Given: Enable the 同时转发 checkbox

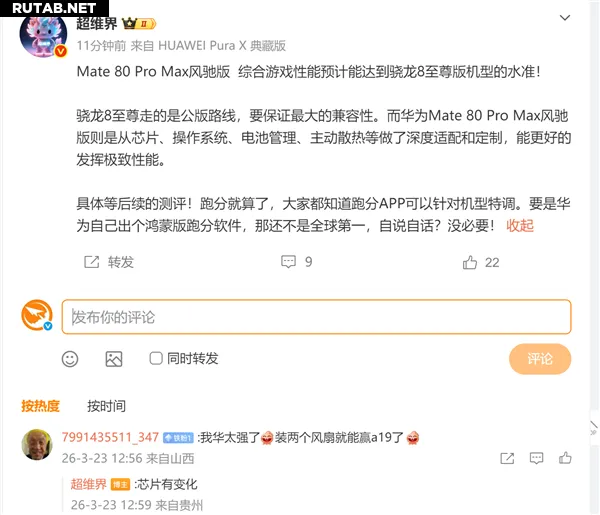Looking at the screenshot, I should pyautogui.click(x=156, y=359).
